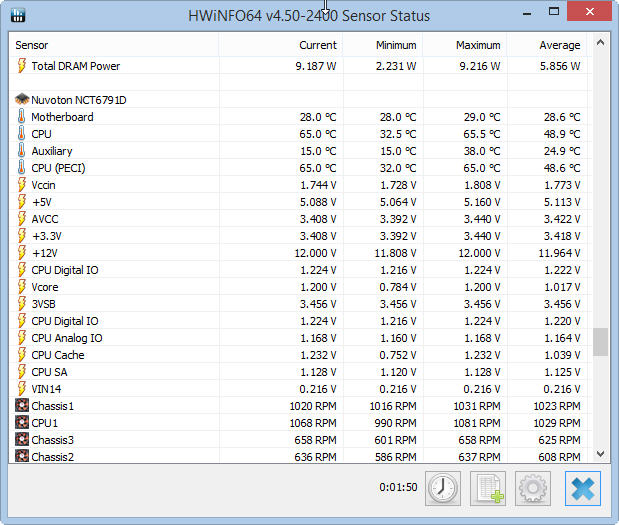The width and height of the screenshot is (619, 525).
Task: Click the Auxiliary thermometer icon
Action: click(22, 150)
